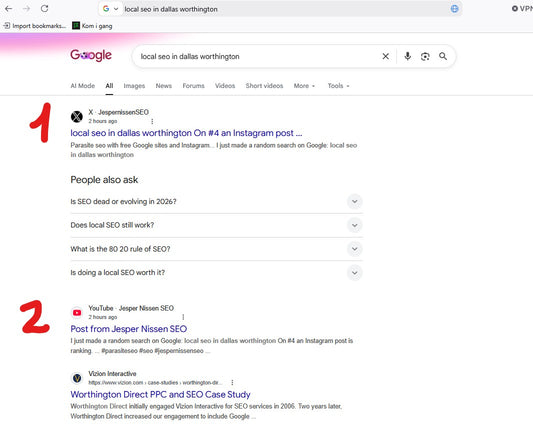Screen dimensions: 533x427
Task: Open the Tools dropdown
Action: (x=338, y=86)
